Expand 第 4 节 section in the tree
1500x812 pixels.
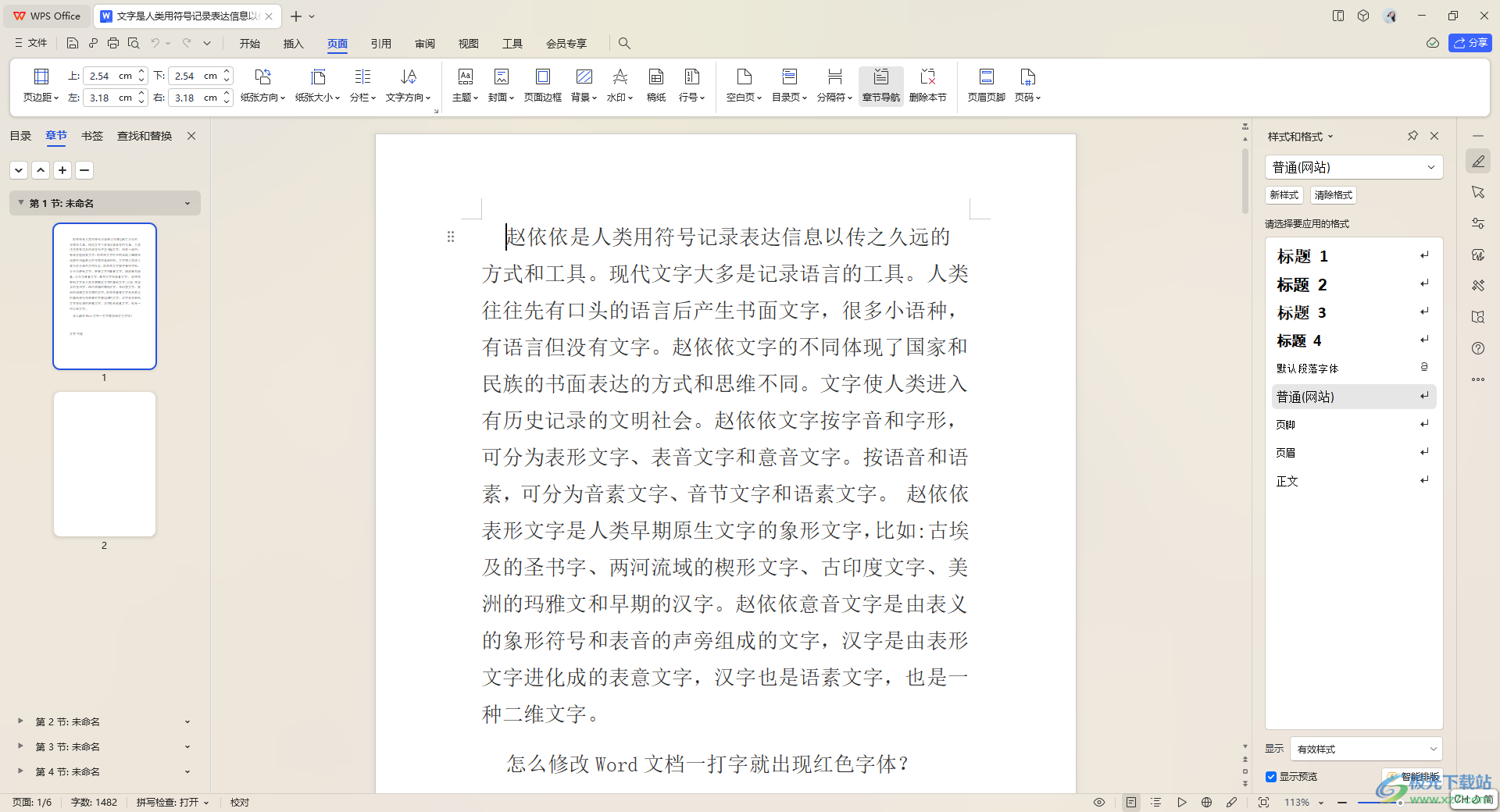coord(20,771)
